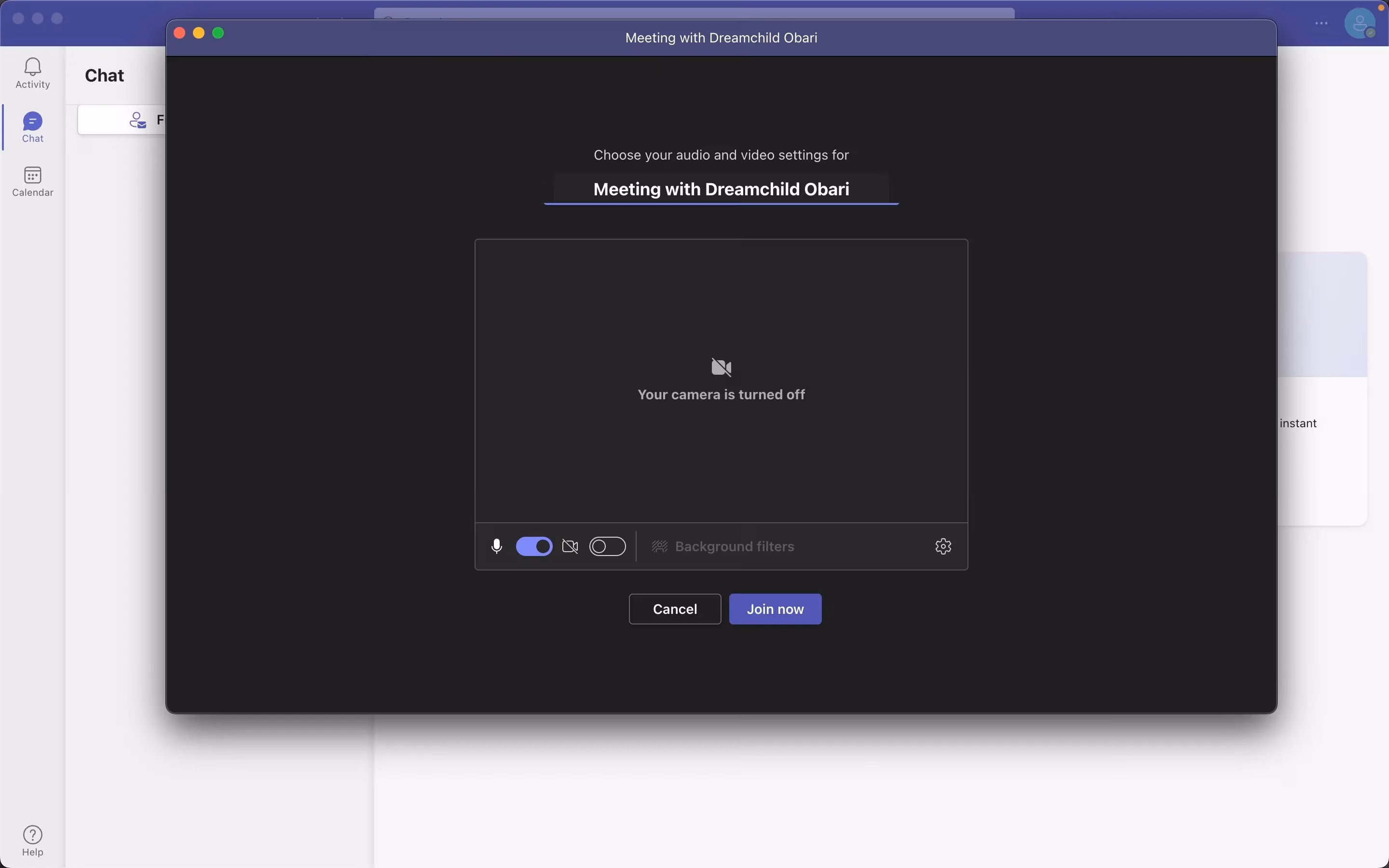This screenshot has height=868, width=1389.
Task: Open the Background filters icon
Action: pyautogui.click(x=659, y=546)
